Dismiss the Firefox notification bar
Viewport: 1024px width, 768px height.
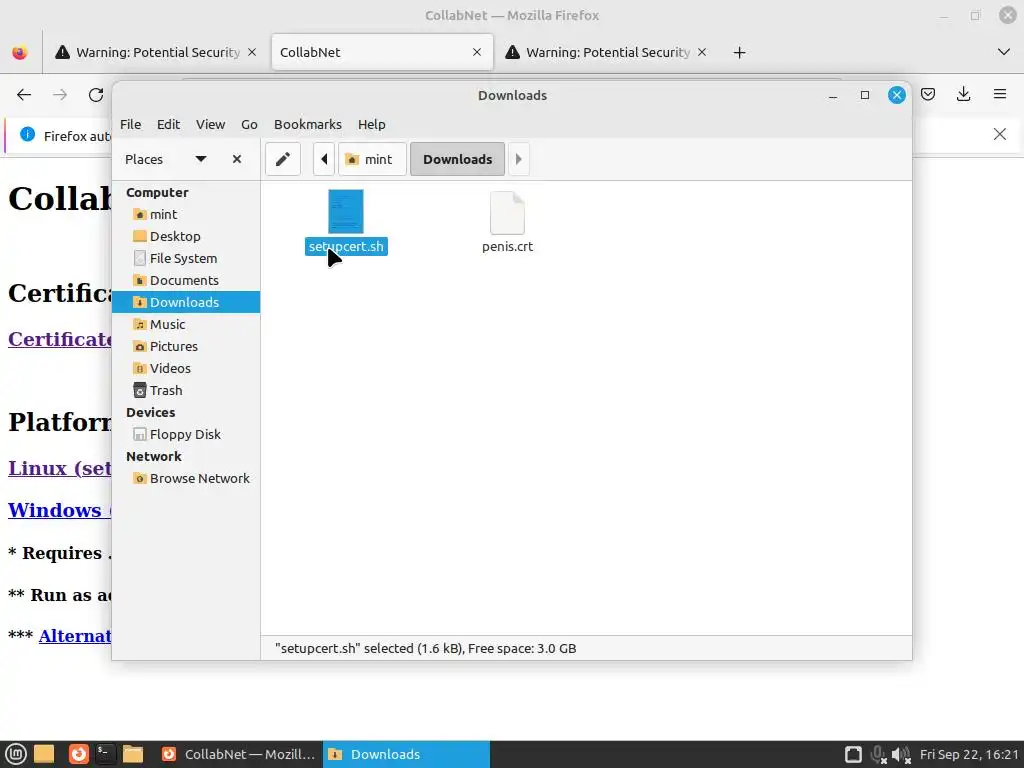tap(1000, 135)
